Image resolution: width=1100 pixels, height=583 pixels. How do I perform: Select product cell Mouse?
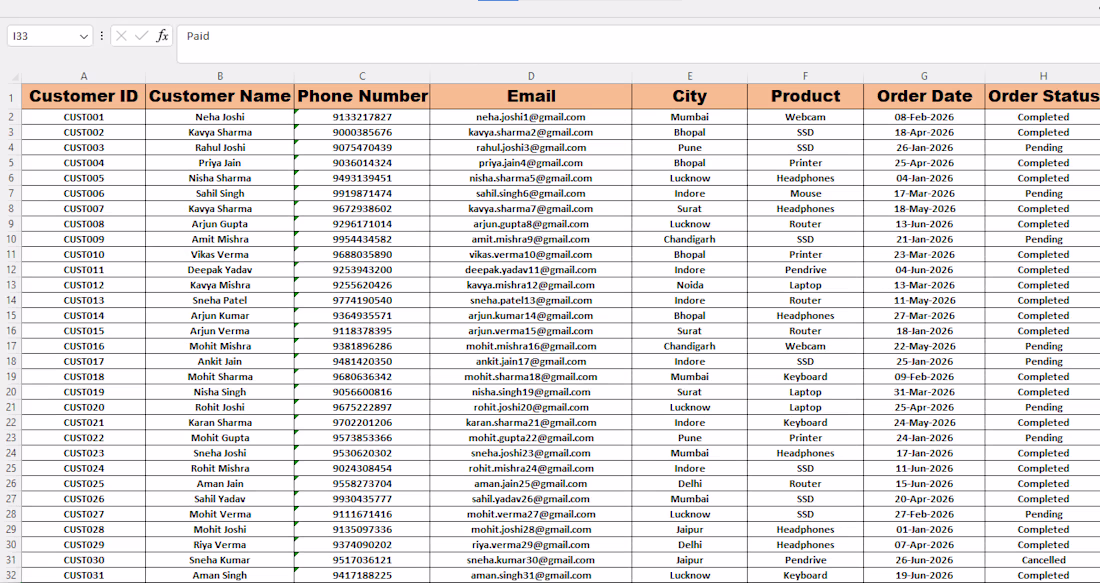[805, 194]
